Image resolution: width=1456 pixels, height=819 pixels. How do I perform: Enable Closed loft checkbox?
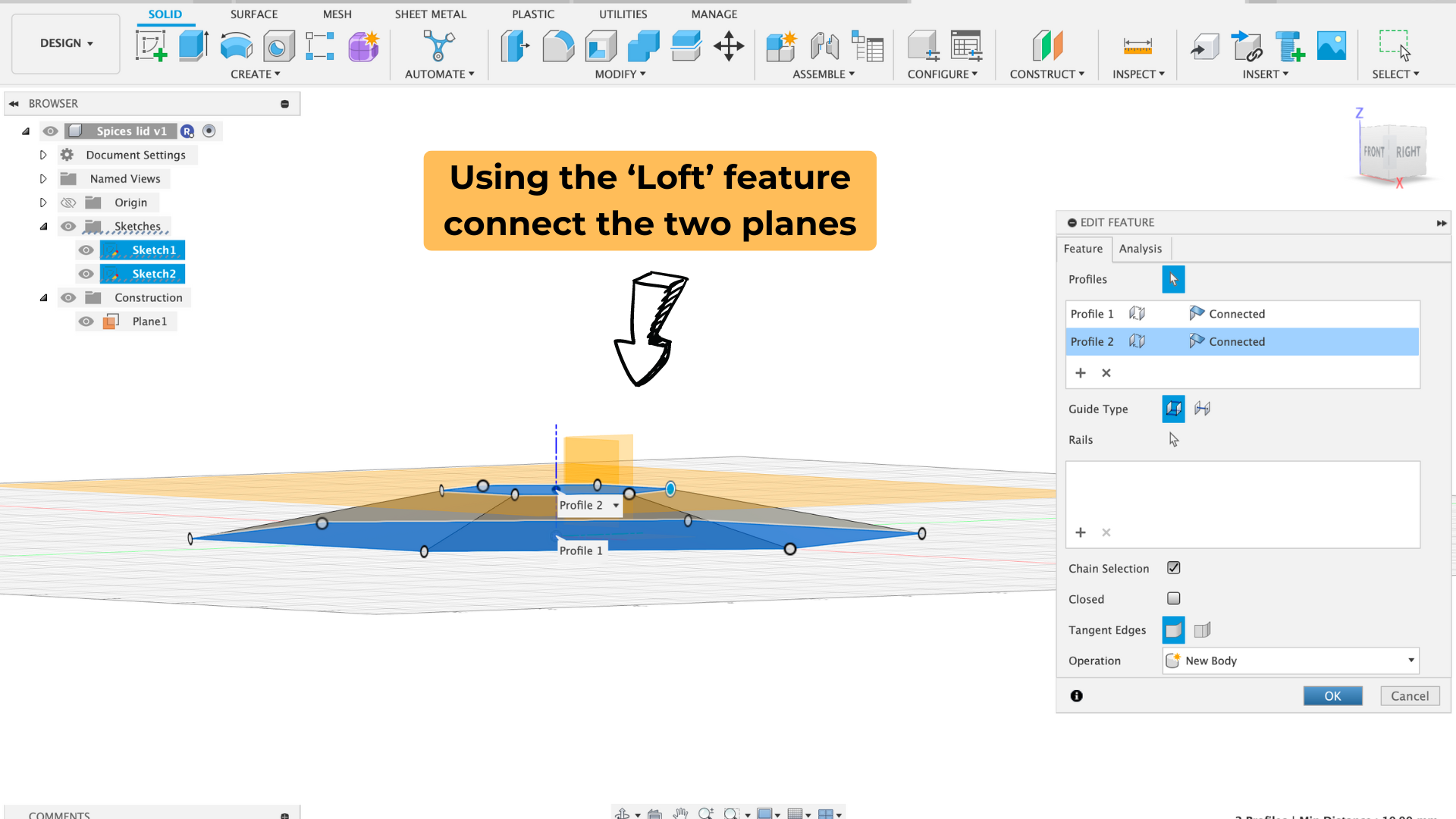coord(1173,598)
